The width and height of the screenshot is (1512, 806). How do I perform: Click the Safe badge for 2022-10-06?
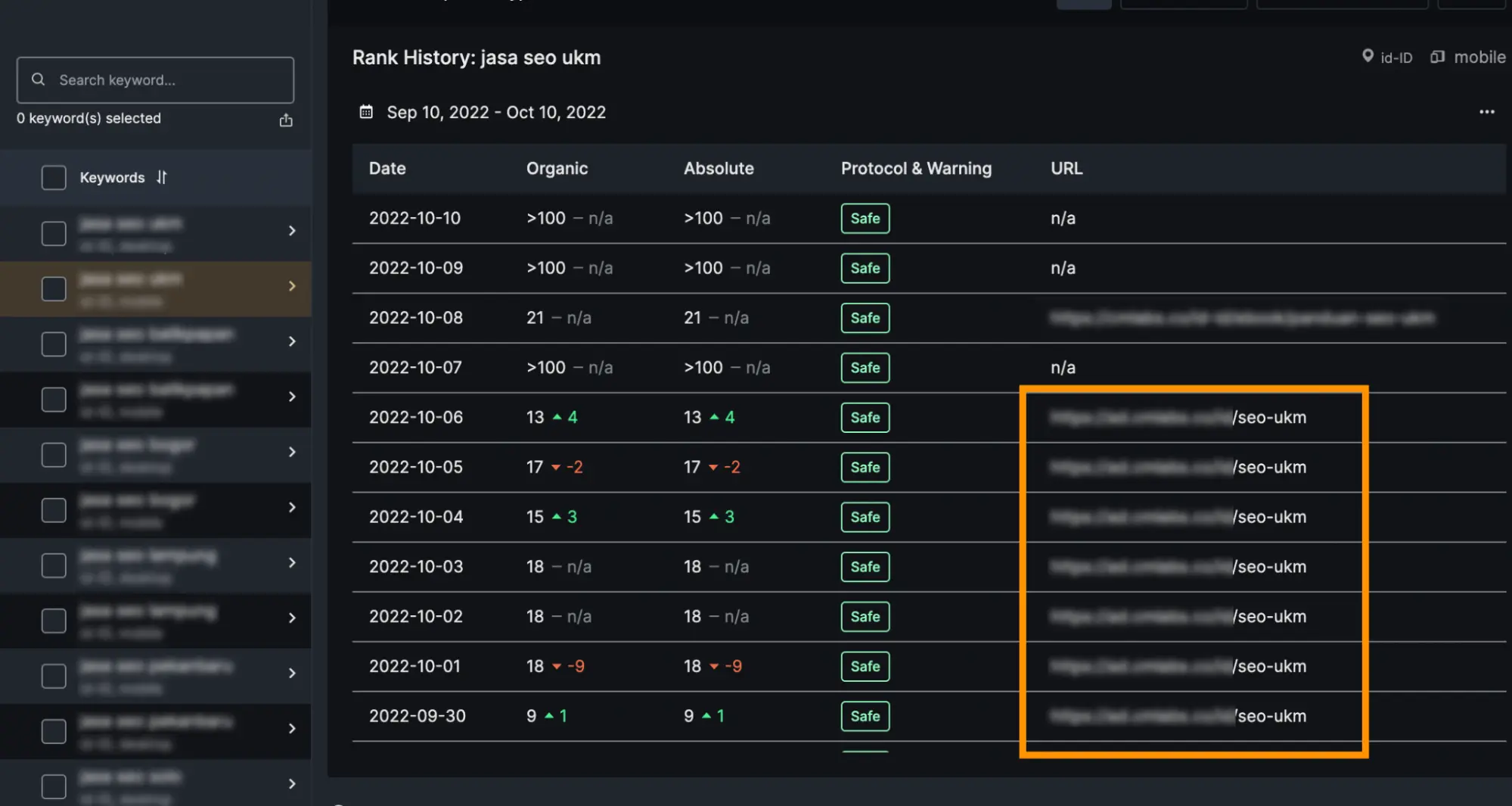865,417
